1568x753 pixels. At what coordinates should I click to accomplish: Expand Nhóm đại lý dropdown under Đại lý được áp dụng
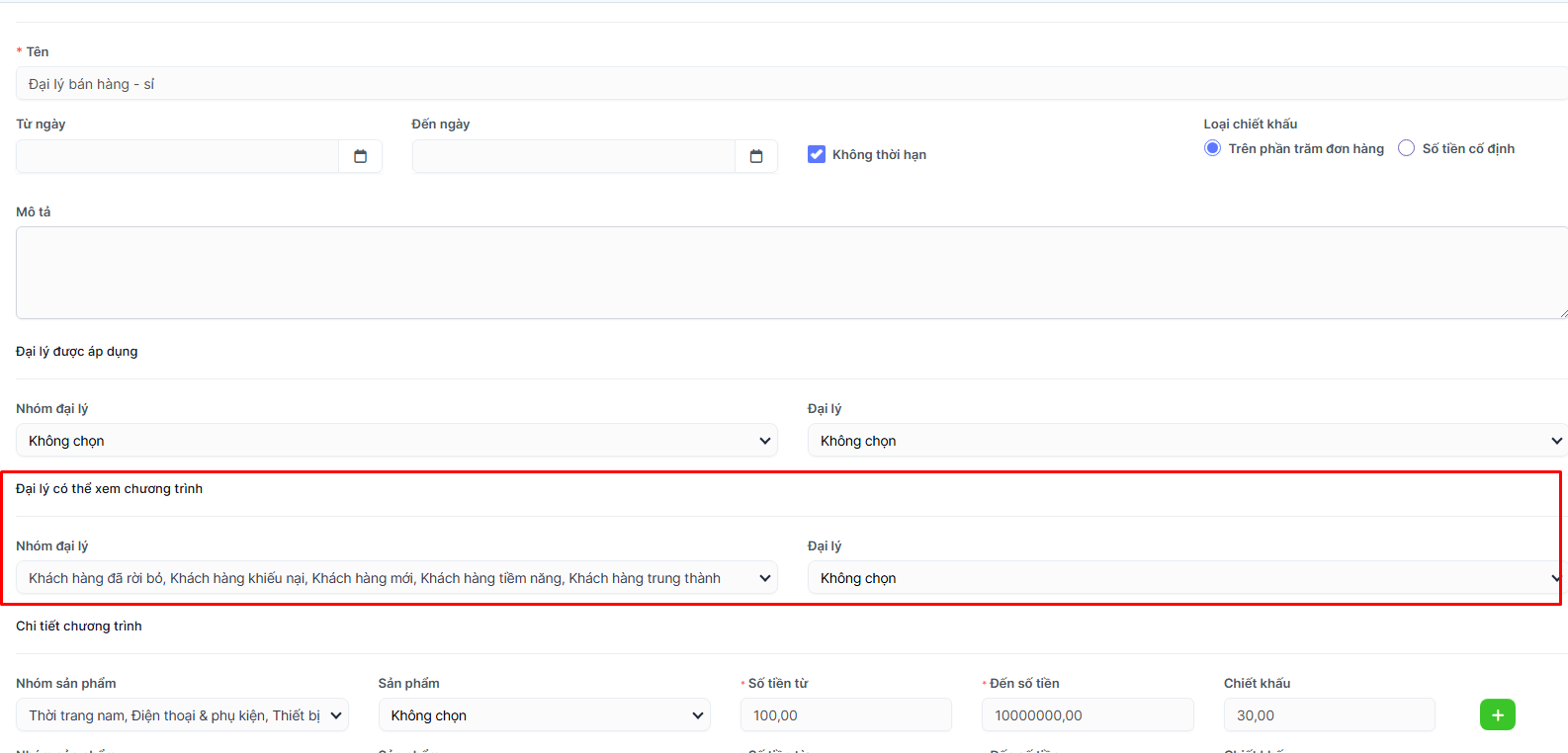(396, 441)
